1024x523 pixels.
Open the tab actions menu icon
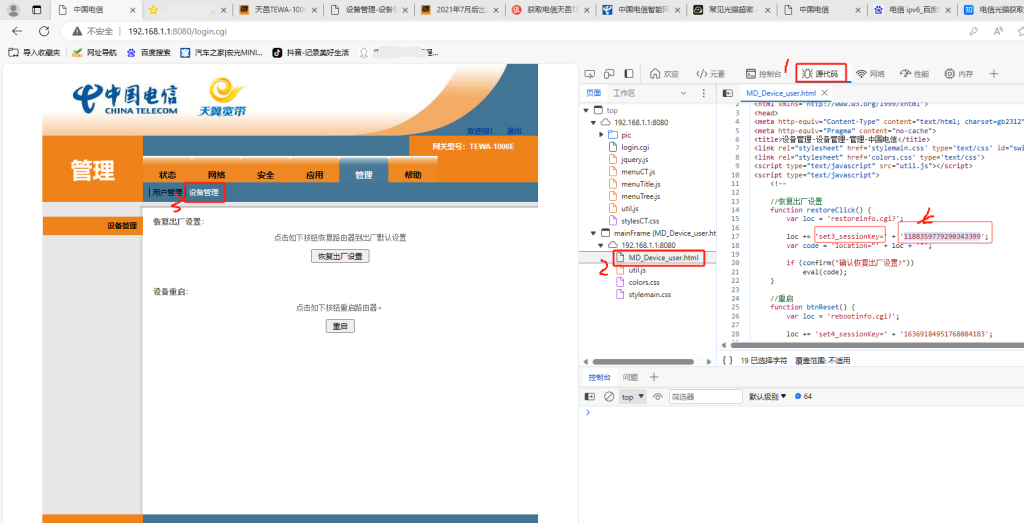click(x=37, y=10)
